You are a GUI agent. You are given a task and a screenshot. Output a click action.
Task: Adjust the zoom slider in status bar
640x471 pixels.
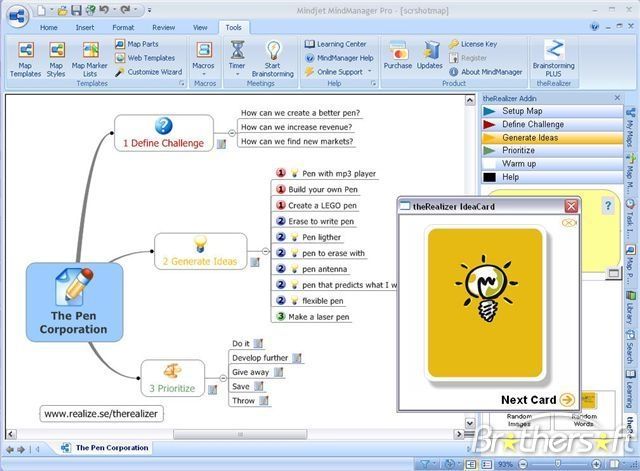(x=558, y=464)
